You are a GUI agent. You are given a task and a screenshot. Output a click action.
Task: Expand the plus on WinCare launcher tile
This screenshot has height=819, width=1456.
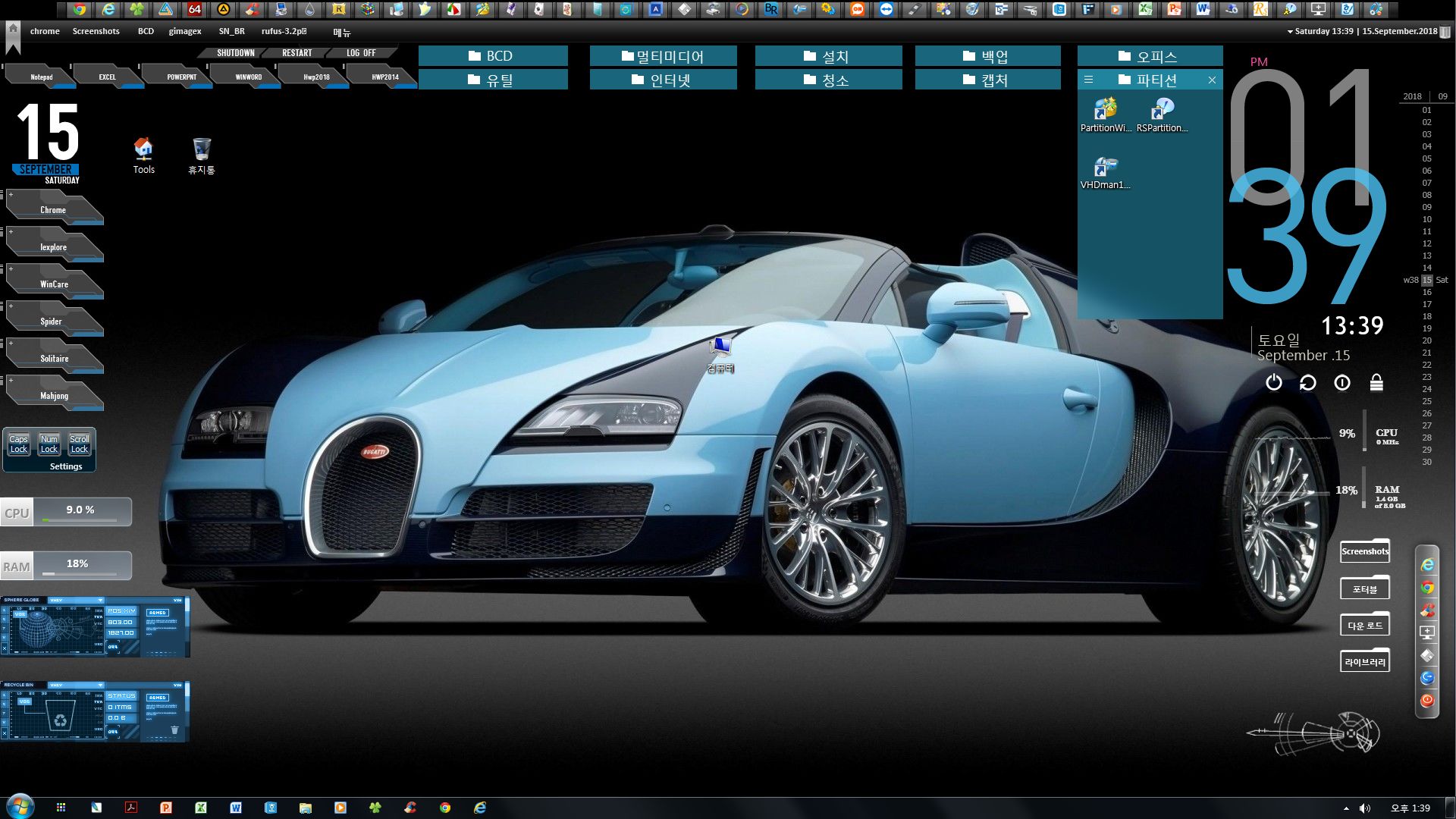click(11, 269)
